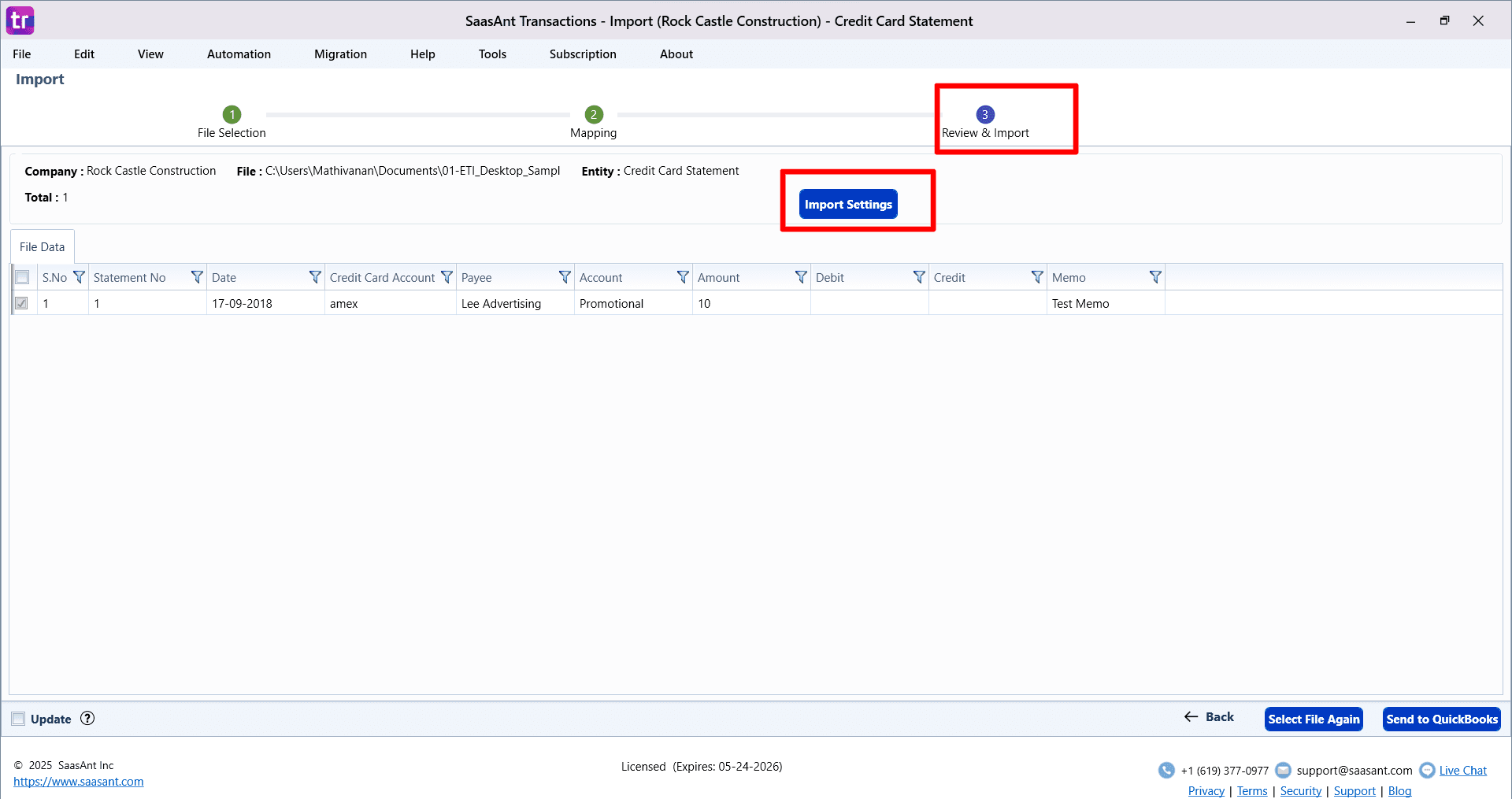
Task: Click the SaasAnt Transactions app logo
Action: 20,20
